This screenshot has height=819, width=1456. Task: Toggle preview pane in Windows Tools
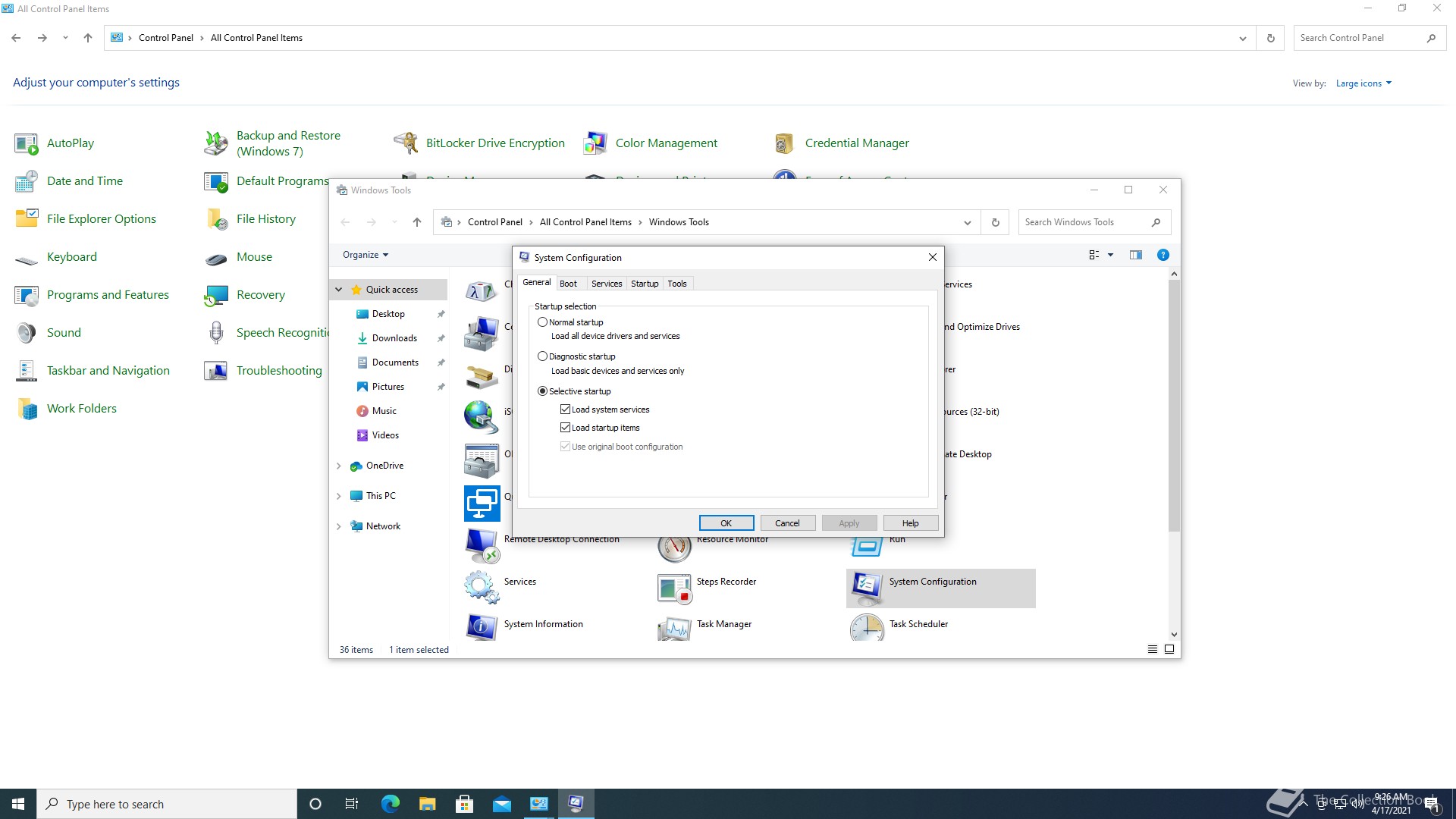[1135, 255]
